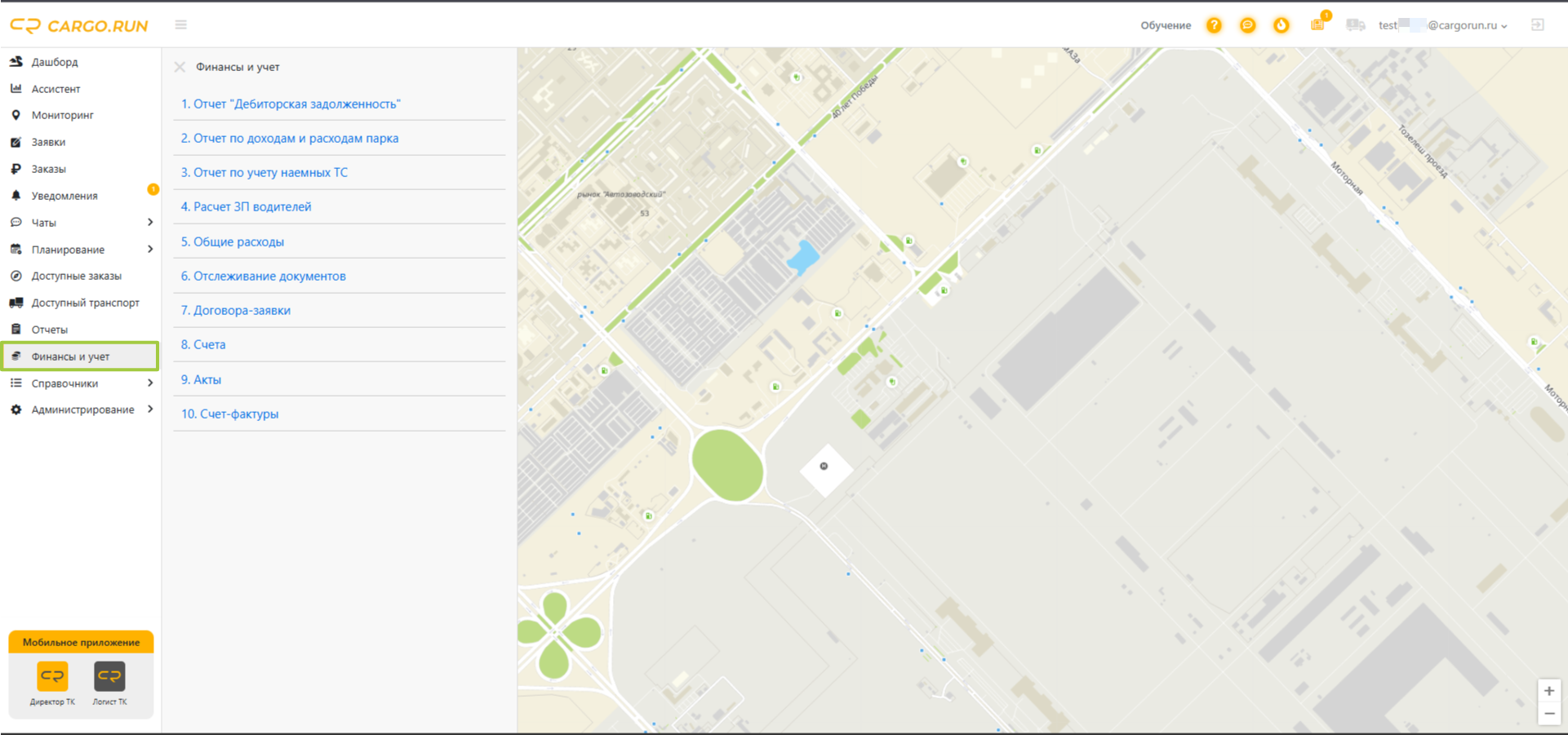Open Общие расходы
1568x735 pixels.
(x=233, y=241)
